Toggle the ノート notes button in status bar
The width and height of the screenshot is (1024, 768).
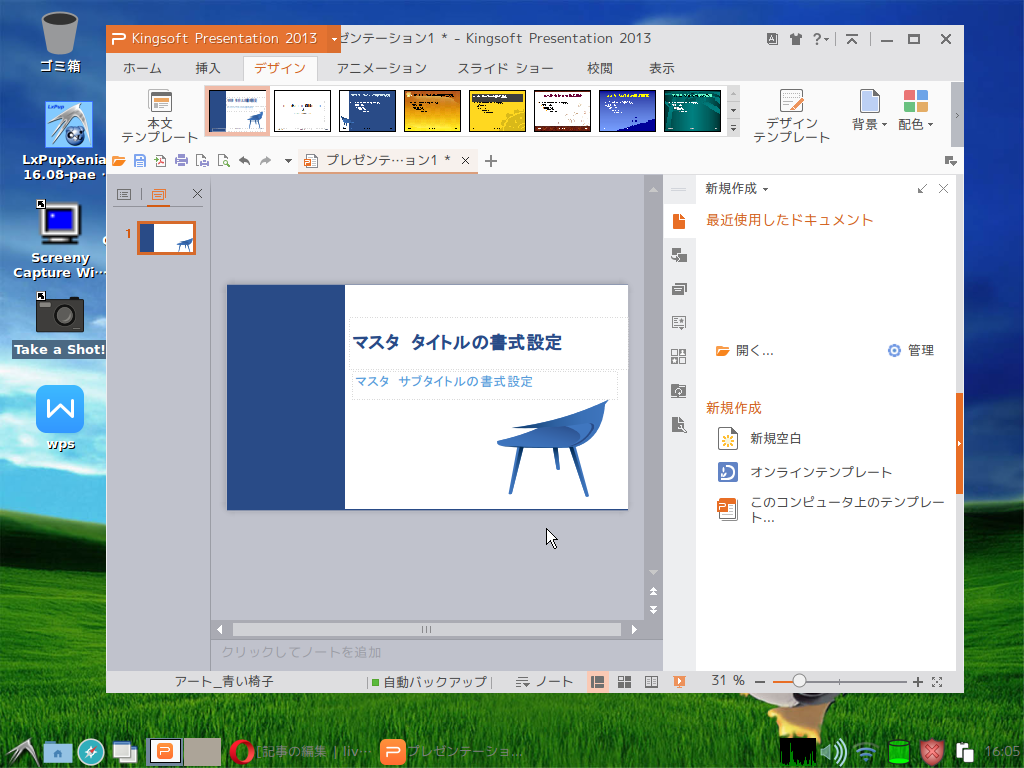click(x=544, y=682)
